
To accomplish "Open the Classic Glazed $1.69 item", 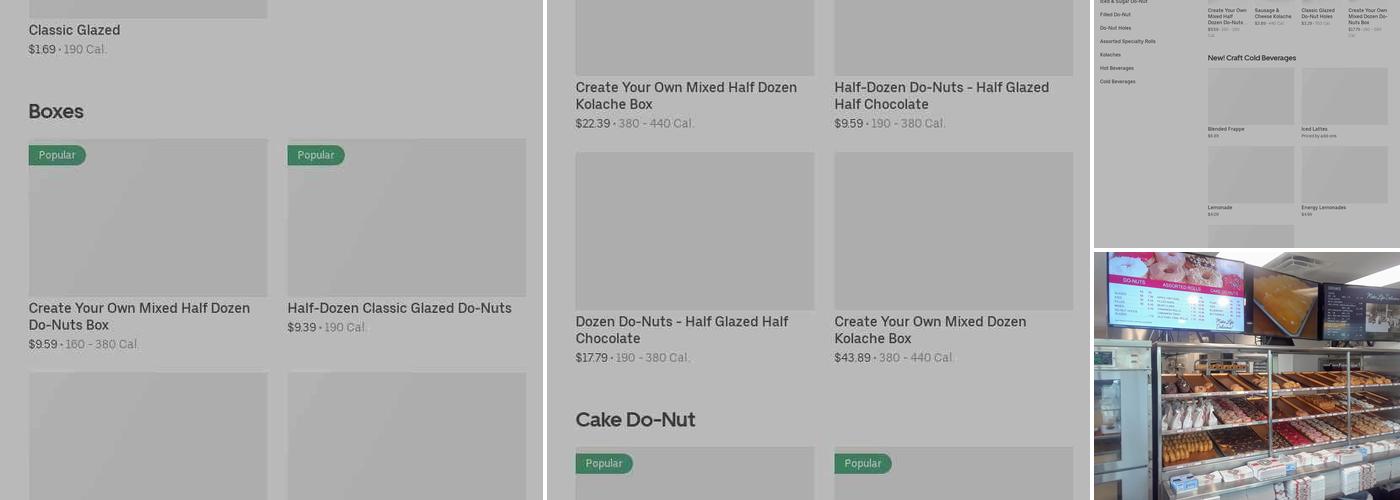I will pyautogui.click(x=74, y=30).
